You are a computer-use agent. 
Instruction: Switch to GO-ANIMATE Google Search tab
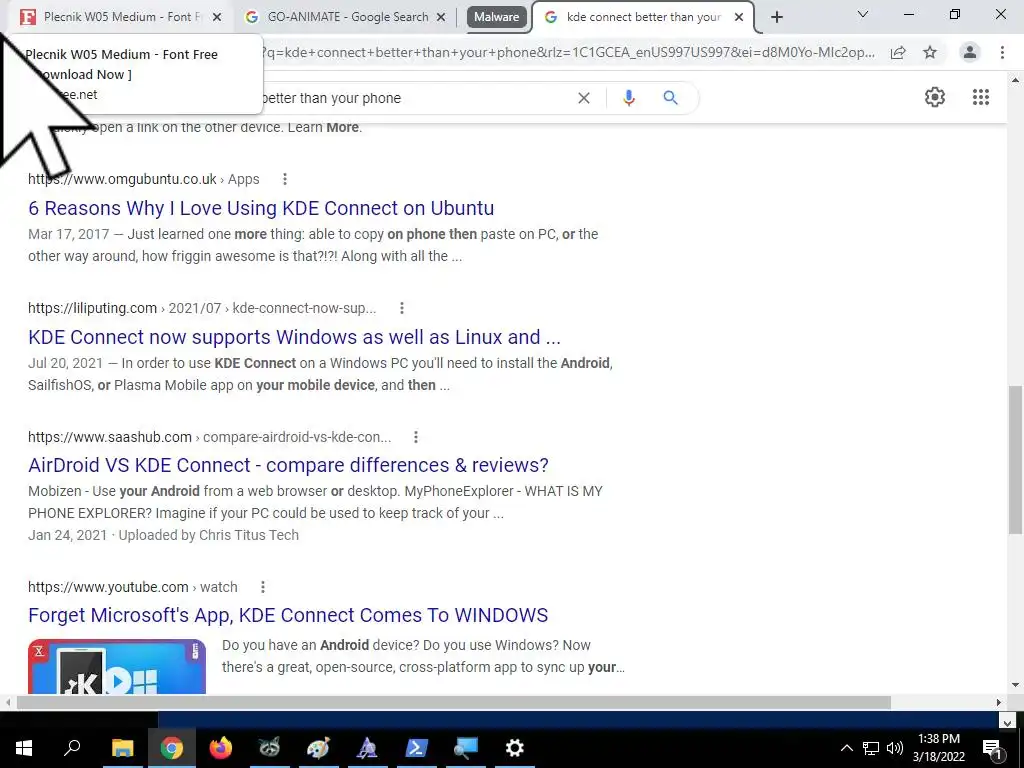(346, 17)
